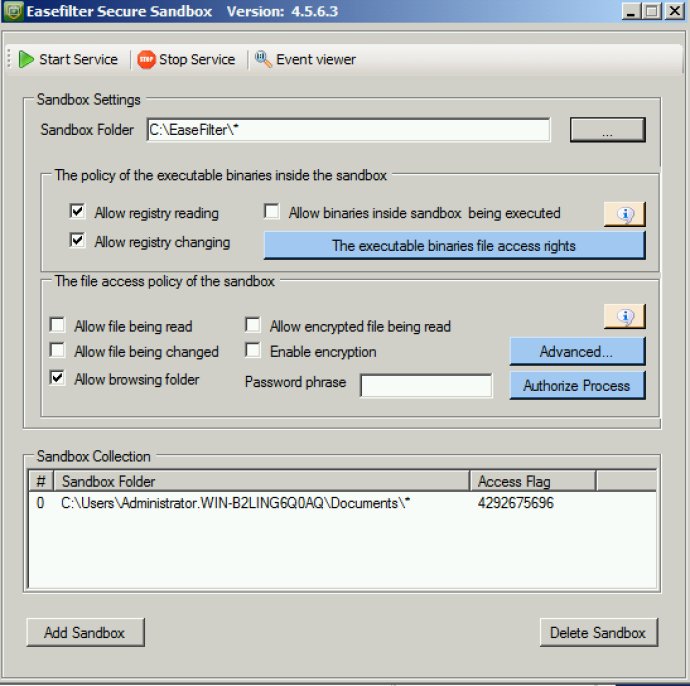Click the browse (...) button for sandbox folder

[x=607, y=130]
